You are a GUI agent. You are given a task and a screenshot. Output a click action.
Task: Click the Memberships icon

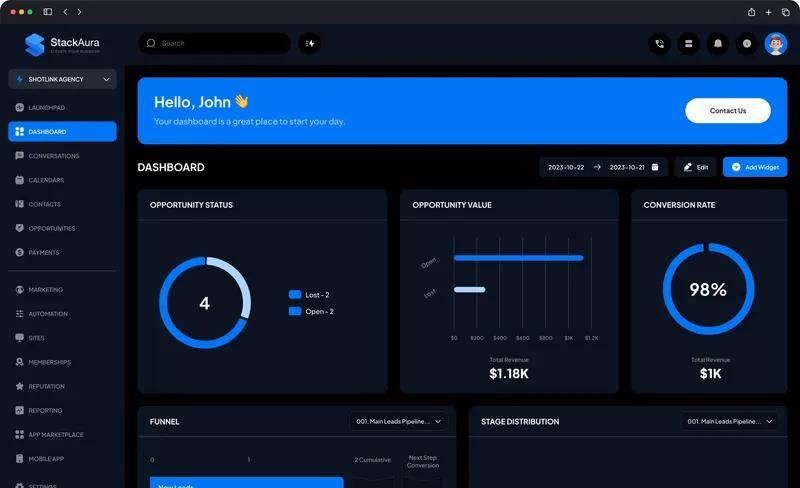pyautogui.click(x=19, y=362)
